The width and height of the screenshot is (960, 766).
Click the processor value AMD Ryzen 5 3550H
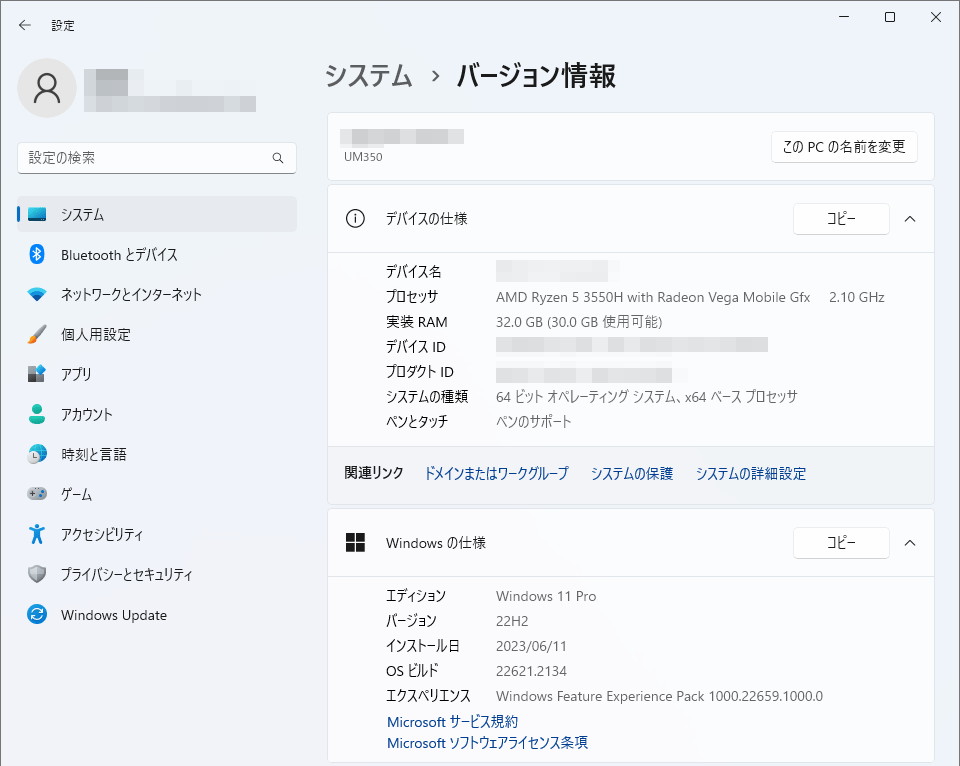coord(653,298)
